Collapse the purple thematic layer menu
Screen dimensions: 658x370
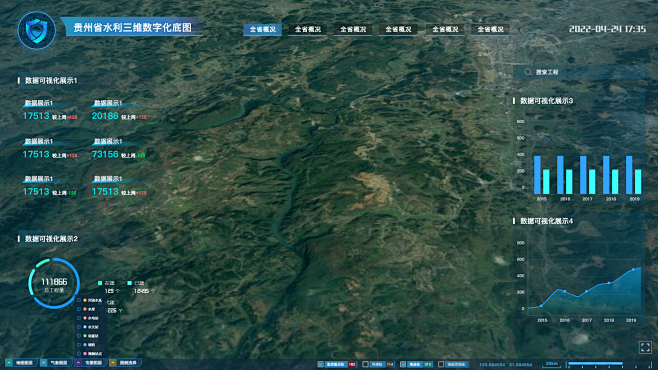(x=78, y=362)
